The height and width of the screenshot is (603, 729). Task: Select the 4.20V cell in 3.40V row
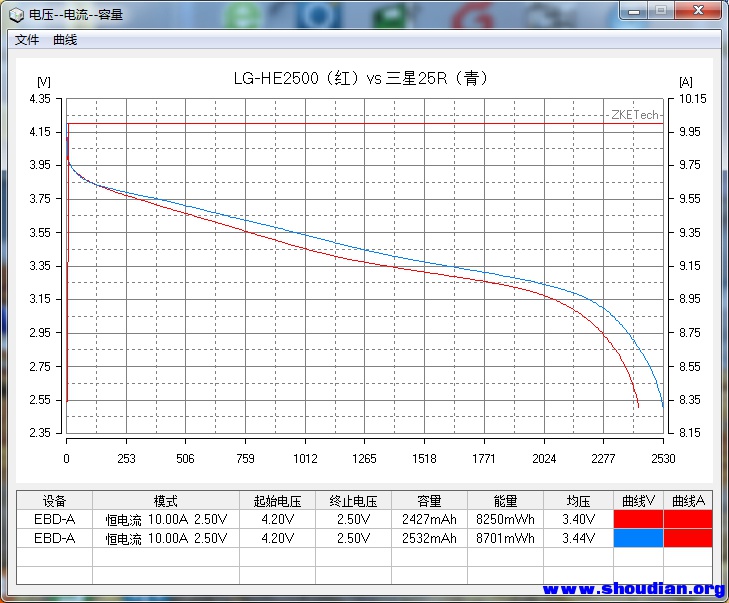277,519
